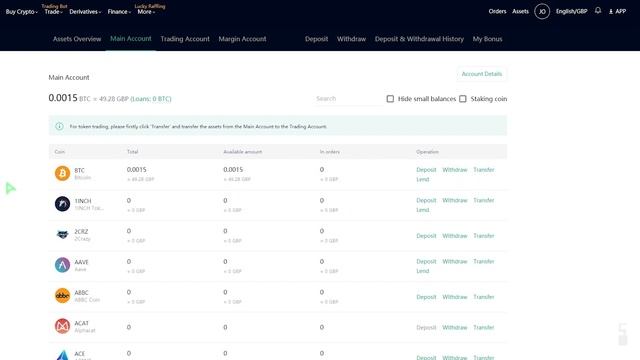Click Lend for AAVE row
Image resolution: width=640 pixels, height=360 pixels.
(423, 271)
